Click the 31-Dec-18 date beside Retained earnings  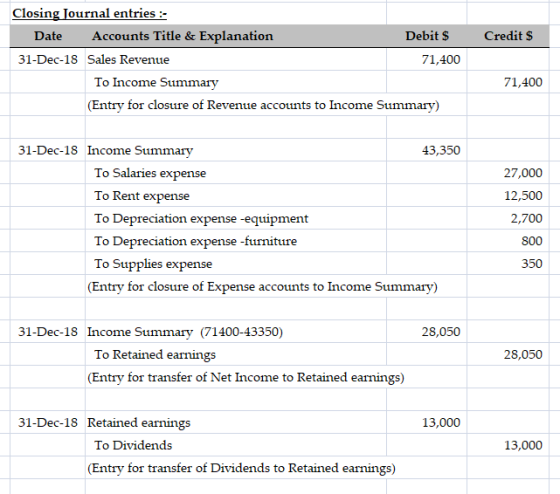coord(48,423)
